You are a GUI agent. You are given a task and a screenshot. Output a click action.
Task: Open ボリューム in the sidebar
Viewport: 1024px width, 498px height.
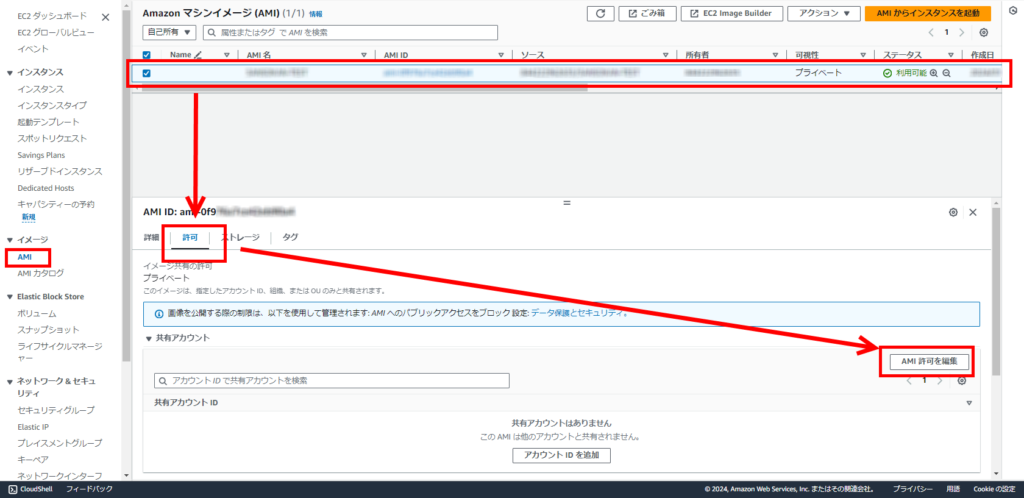37,313
